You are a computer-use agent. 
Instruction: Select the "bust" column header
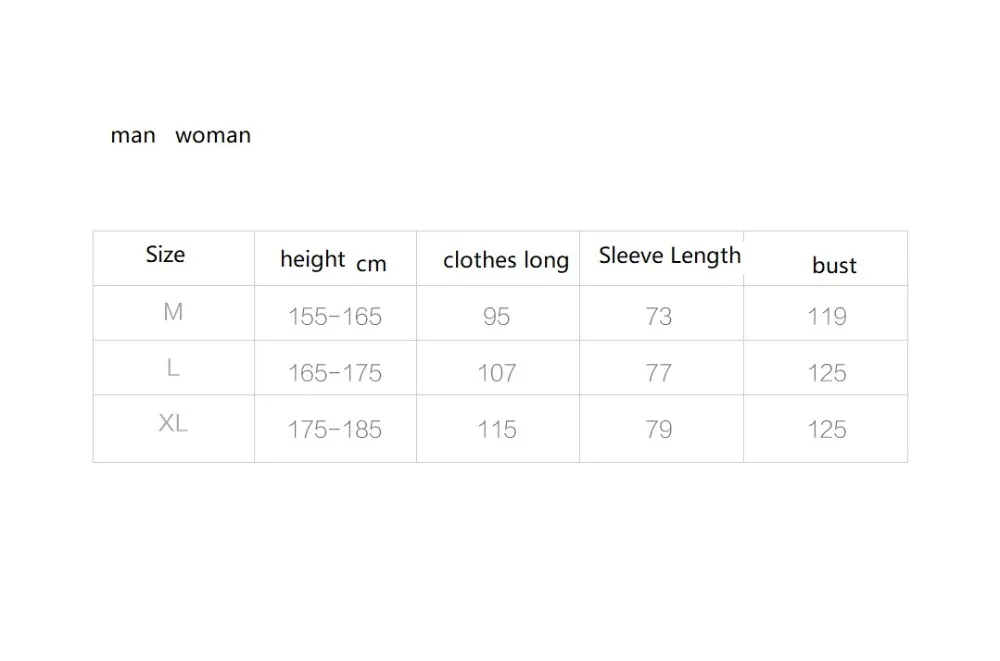click(x=834, y=265)
